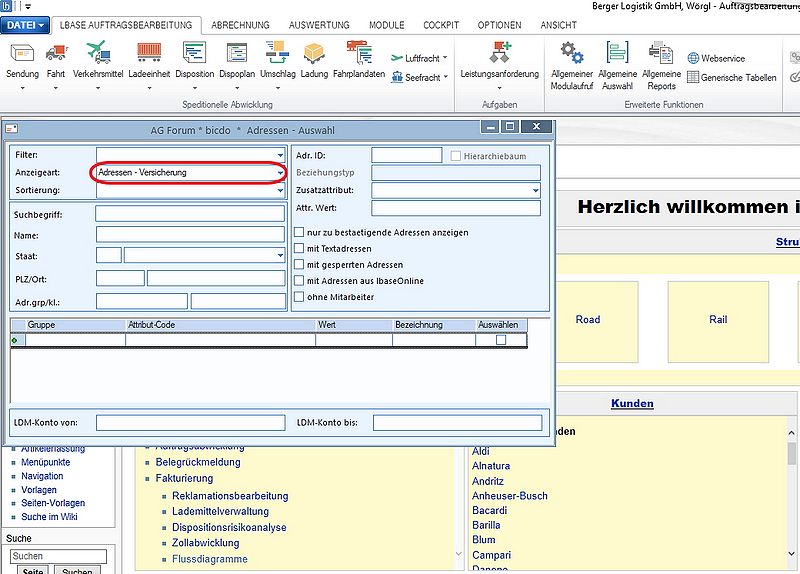Open the Anheuser-Busch customer link

(x=510, y=495)
